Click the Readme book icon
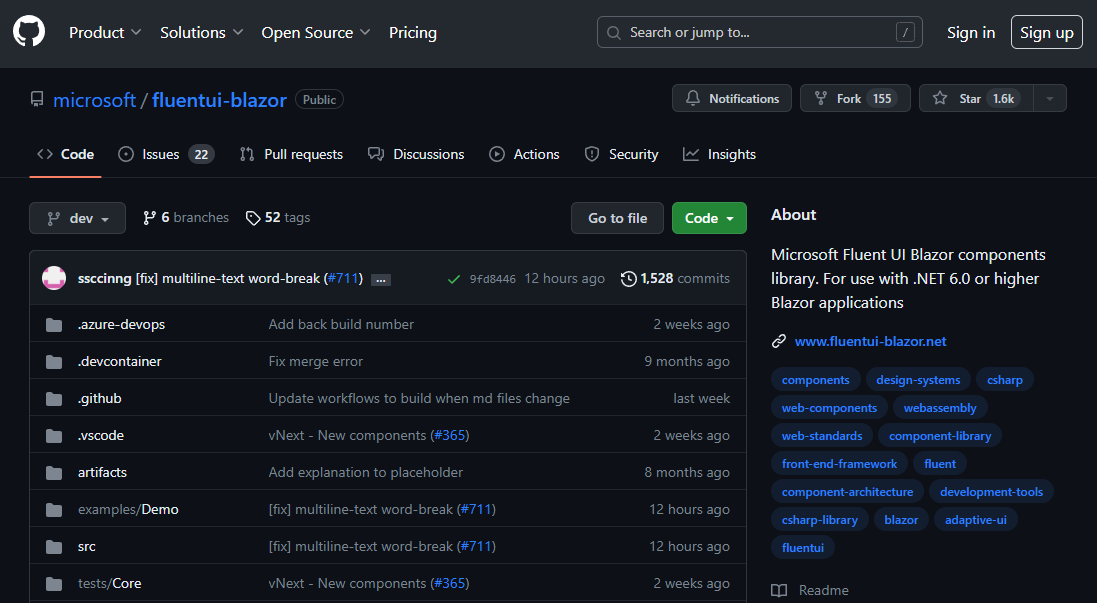 (779, 590)
